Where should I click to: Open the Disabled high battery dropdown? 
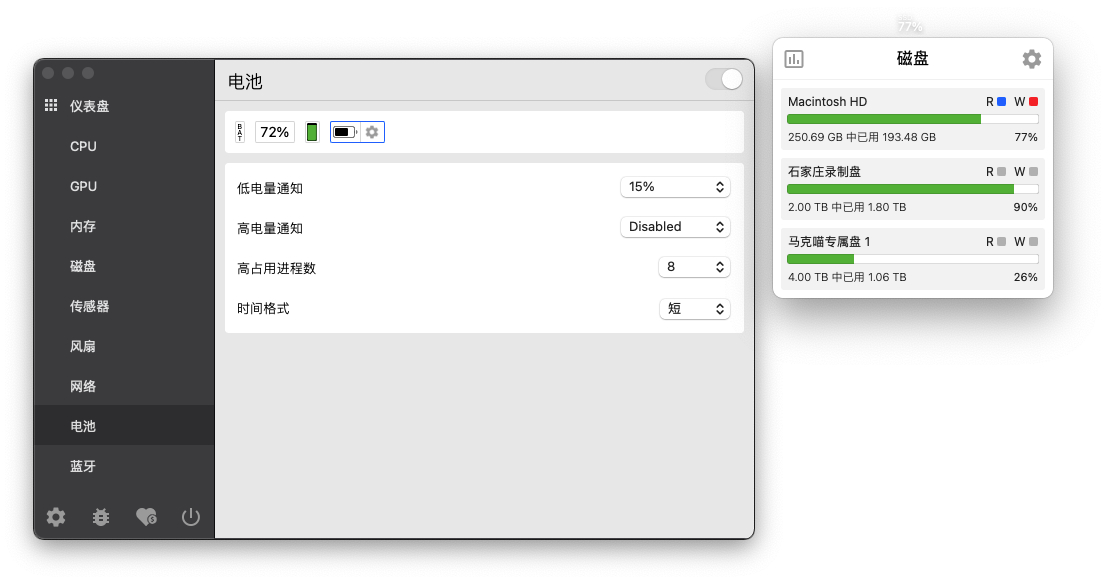coord(675,227)
